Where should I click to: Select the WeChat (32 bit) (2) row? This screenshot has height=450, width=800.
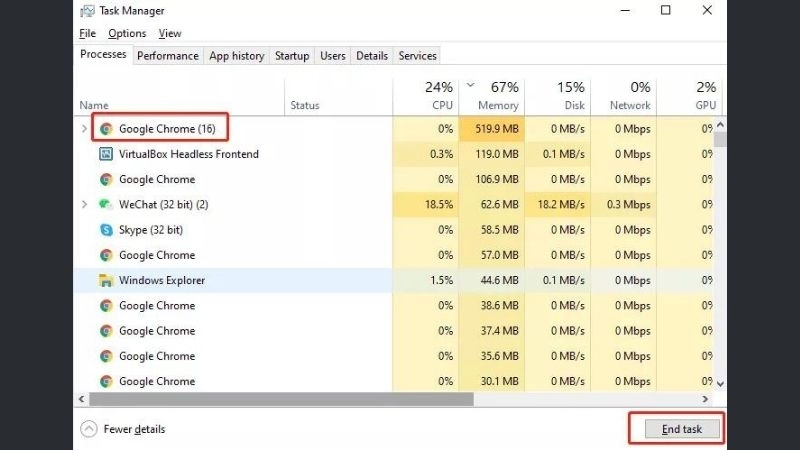click(393, 204)
